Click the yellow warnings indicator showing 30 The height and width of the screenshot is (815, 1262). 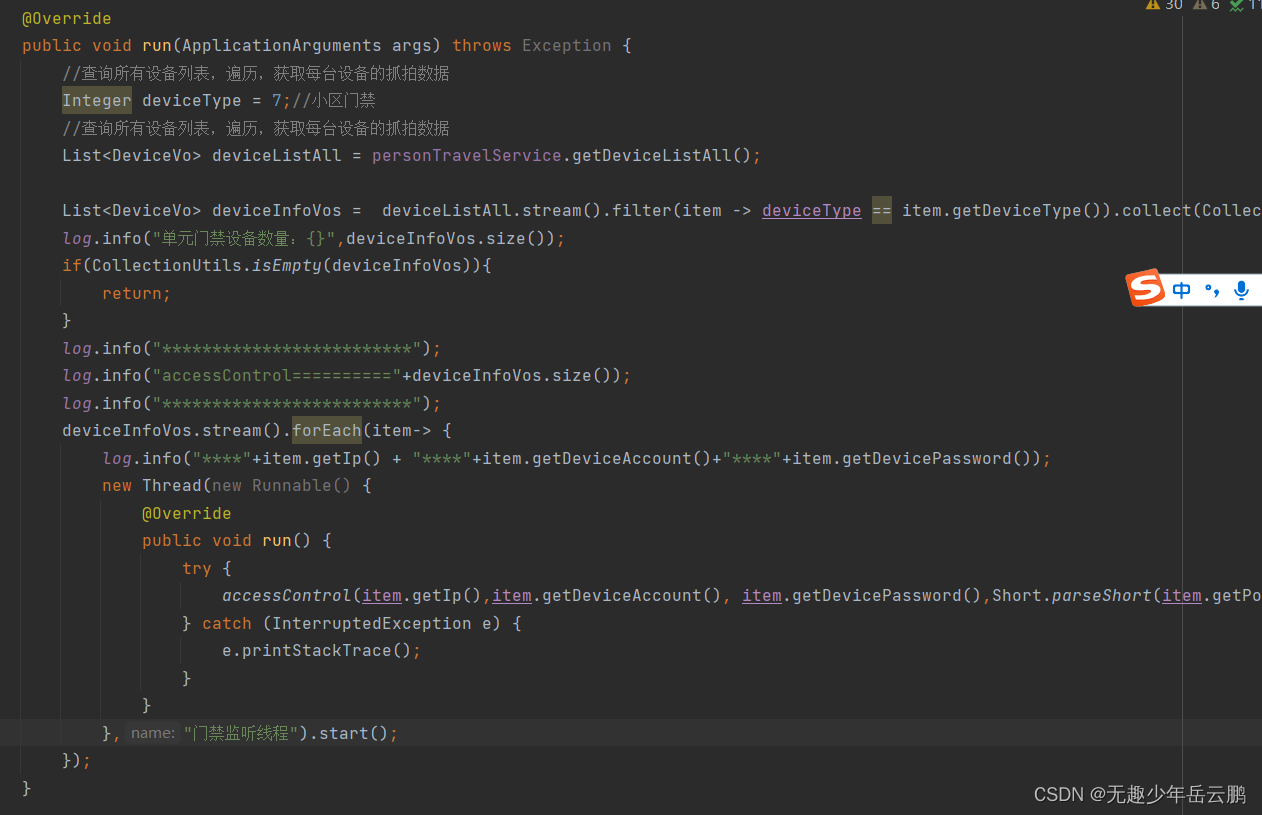point(1164,5)
